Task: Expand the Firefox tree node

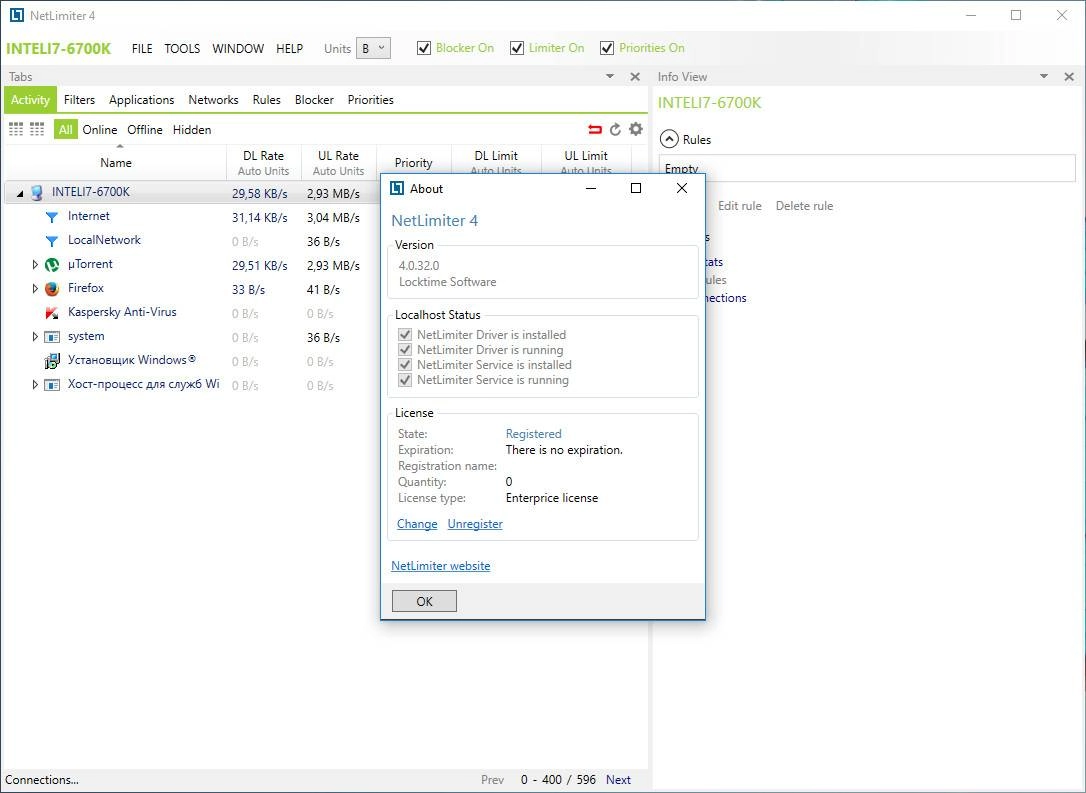Action: point(35,289)
